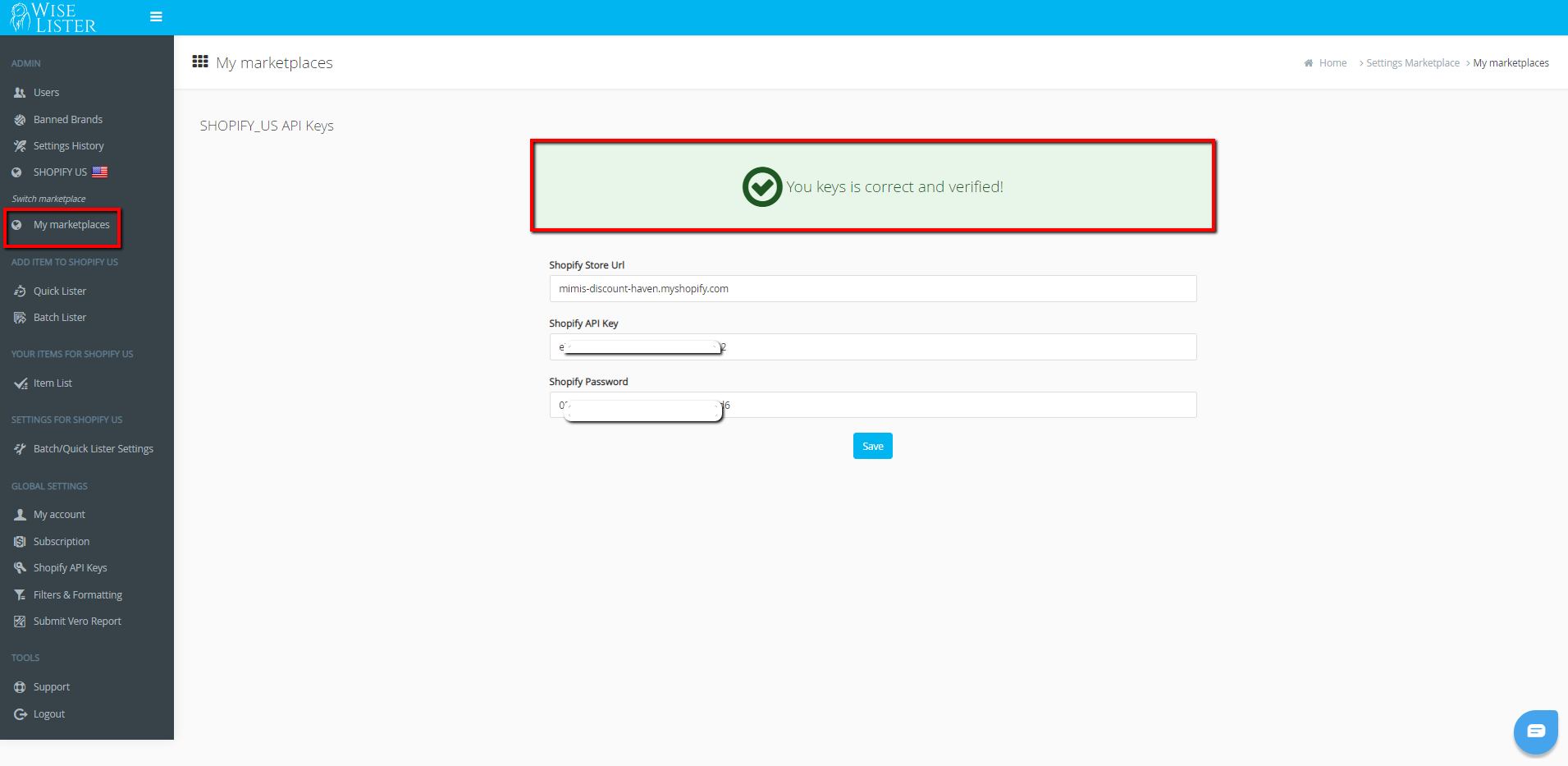The height and width of the screenshot is (766, 1568).
Task: Go to Item List
Action: pos(53,383)
